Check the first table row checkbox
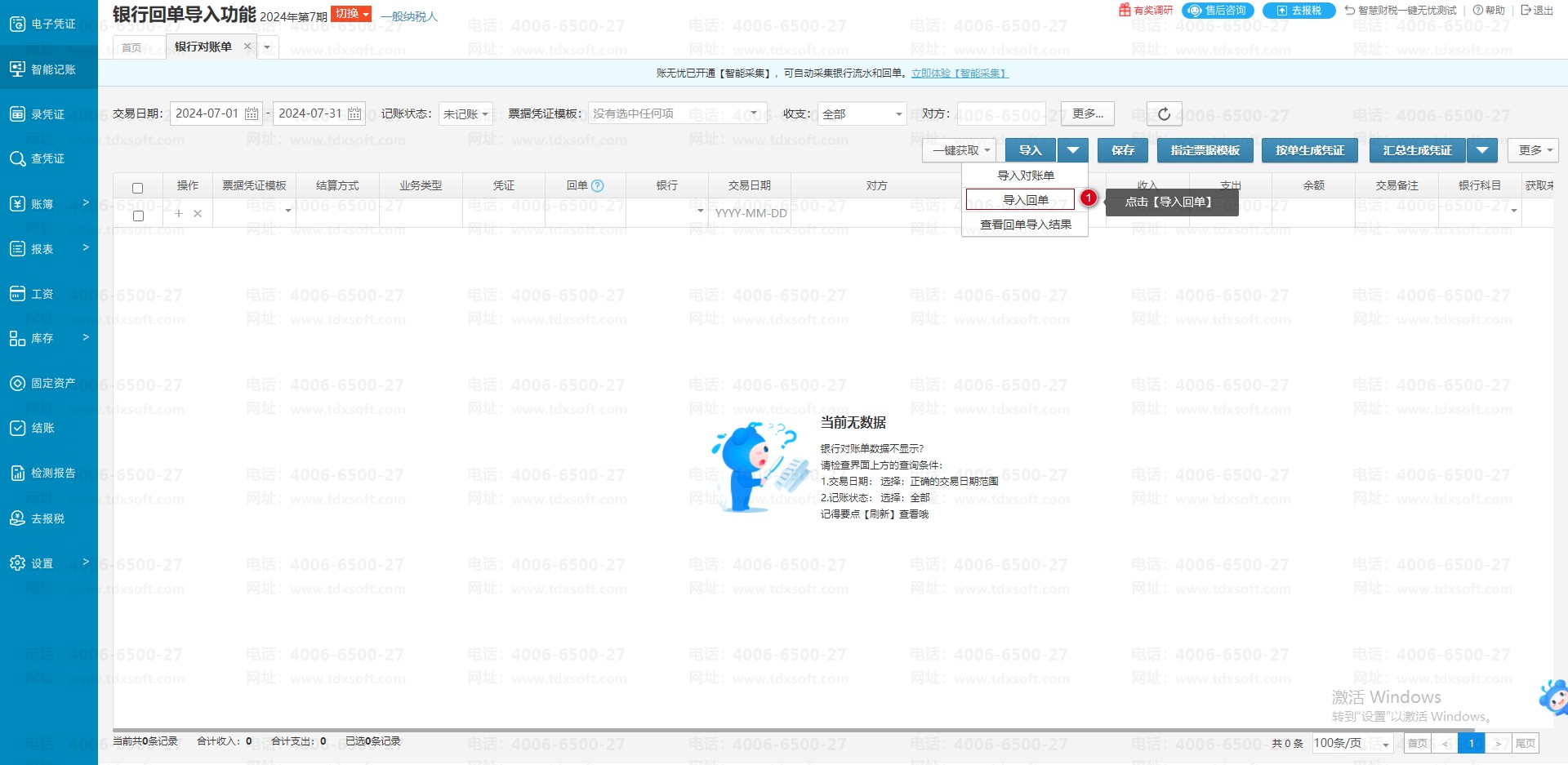The width and height of the screenshot is (1568, 765). tap(138, 216)
